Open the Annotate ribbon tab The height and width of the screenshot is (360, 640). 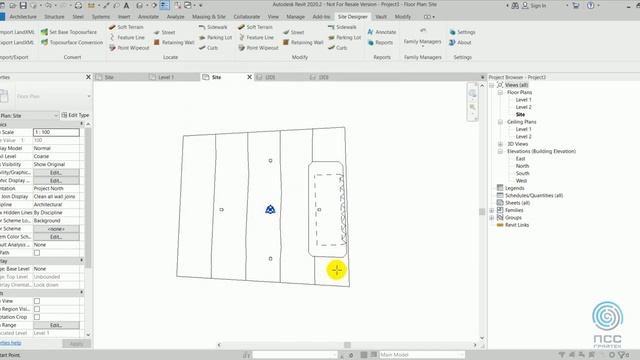[149, 17]
